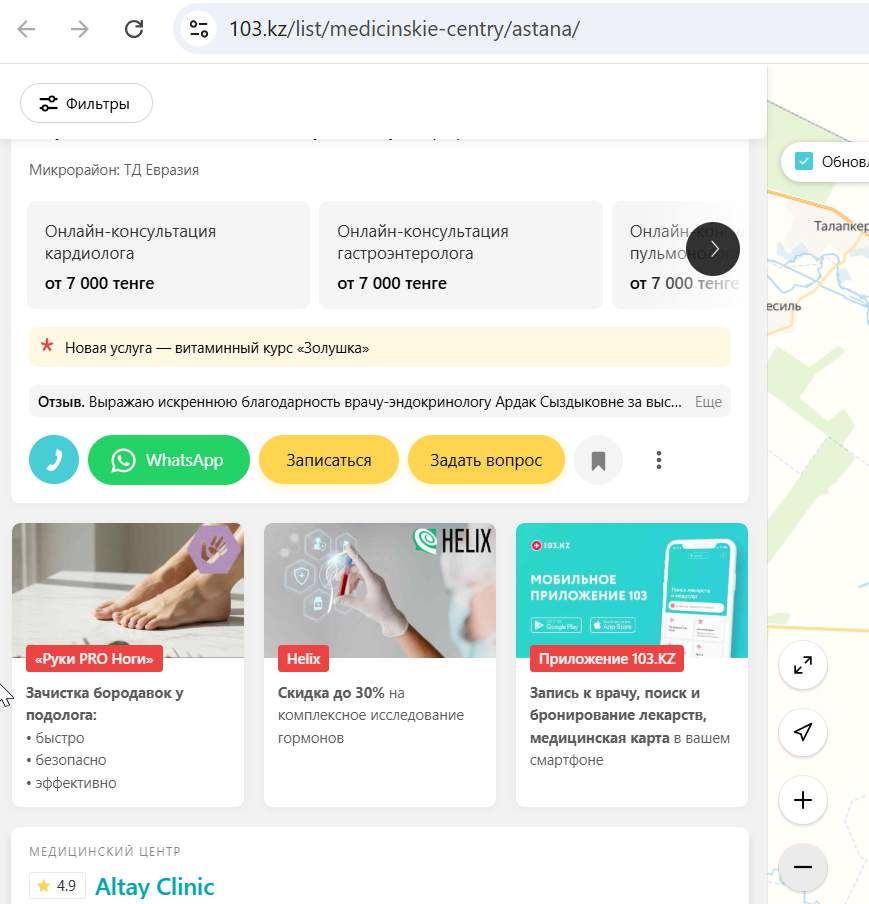Open Helix hormone discount promo image
This screenshot has width=869, height=904.
point(380,590)
